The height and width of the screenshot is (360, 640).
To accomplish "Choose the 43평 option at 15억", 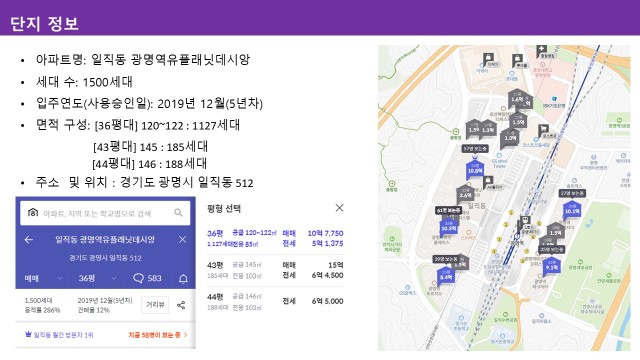I will pyautogui.click(x=275, y=270).
